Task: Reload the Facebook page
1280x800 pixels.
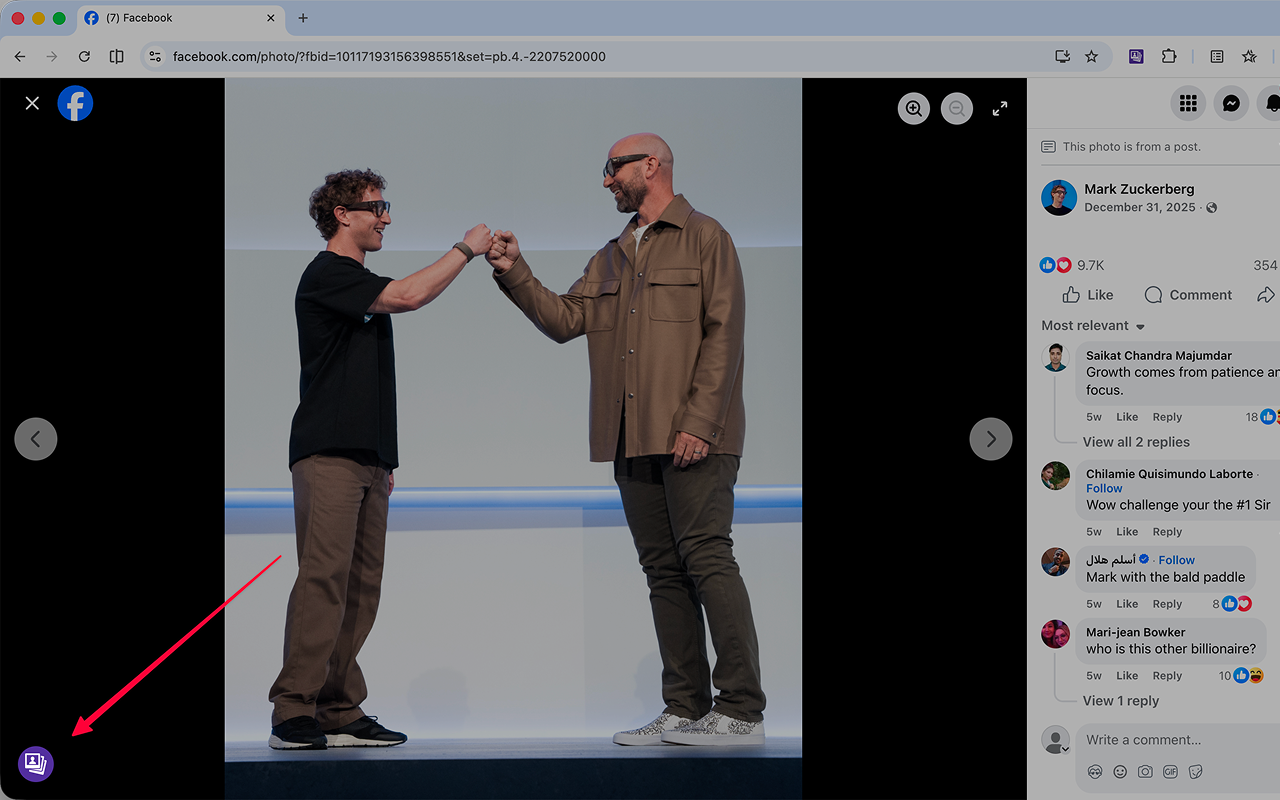Action: coord(84,57)
